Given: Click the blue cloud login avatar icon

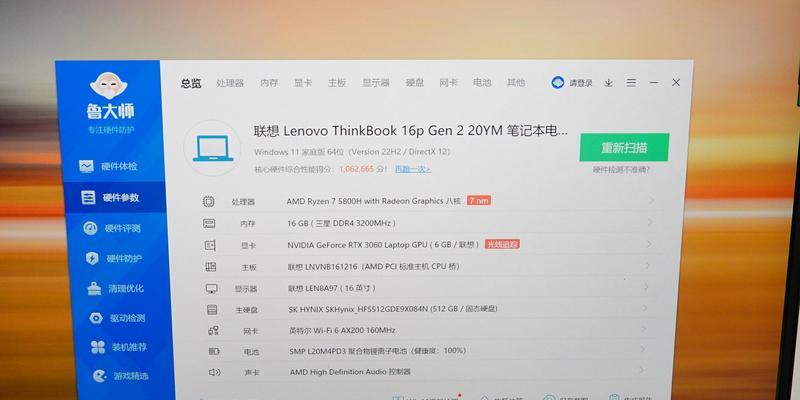Looking at the screenshot, I should (x=558, y=83).
